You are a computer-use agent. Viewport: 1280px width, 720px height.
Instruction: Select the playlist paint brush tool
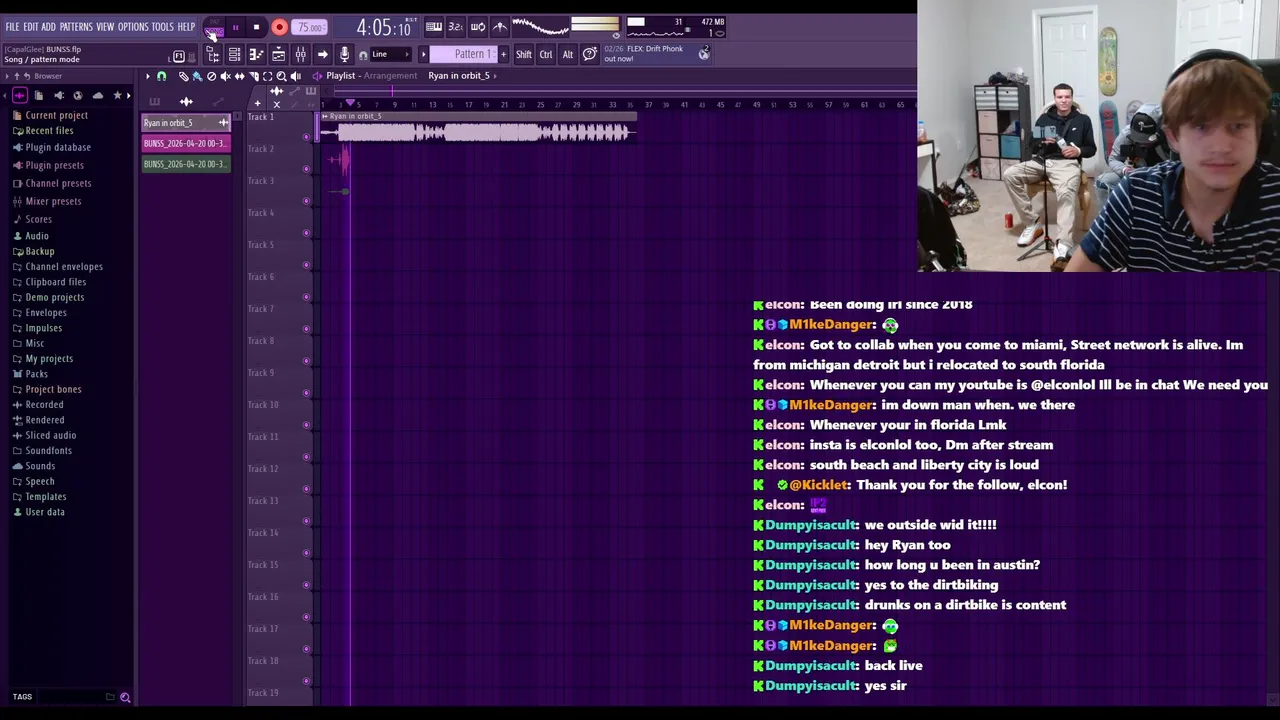click(x=197, y=76)
